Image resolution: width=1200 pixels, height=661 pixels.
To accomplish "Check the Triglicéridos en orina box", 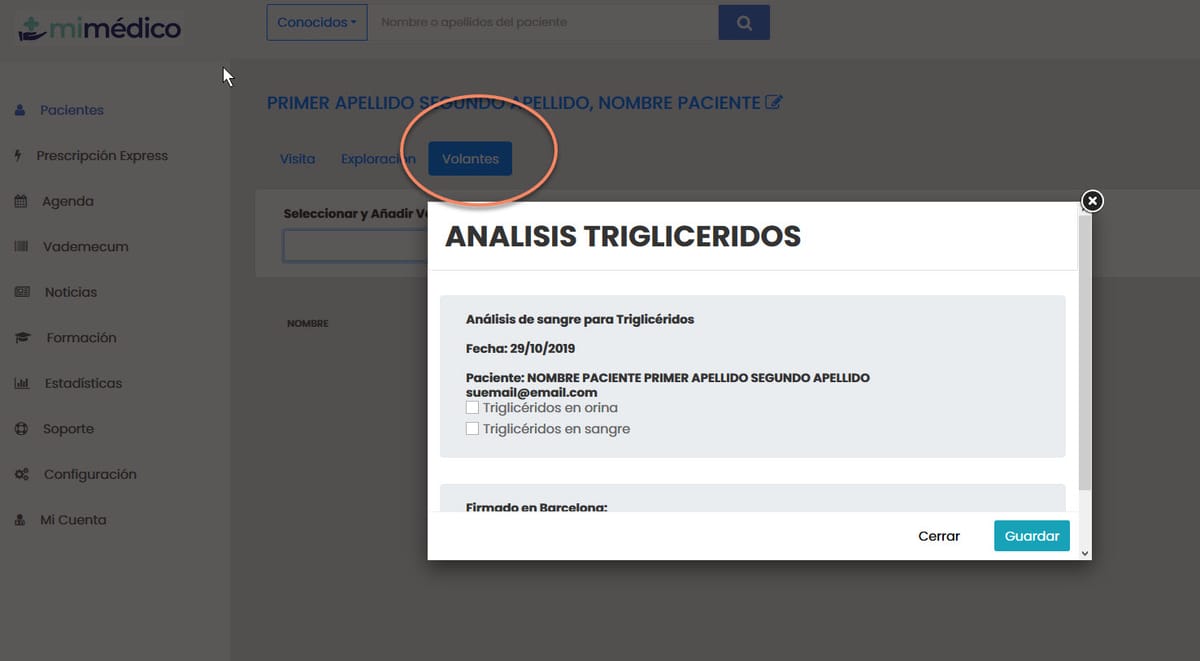I will (x=473, y=408).
